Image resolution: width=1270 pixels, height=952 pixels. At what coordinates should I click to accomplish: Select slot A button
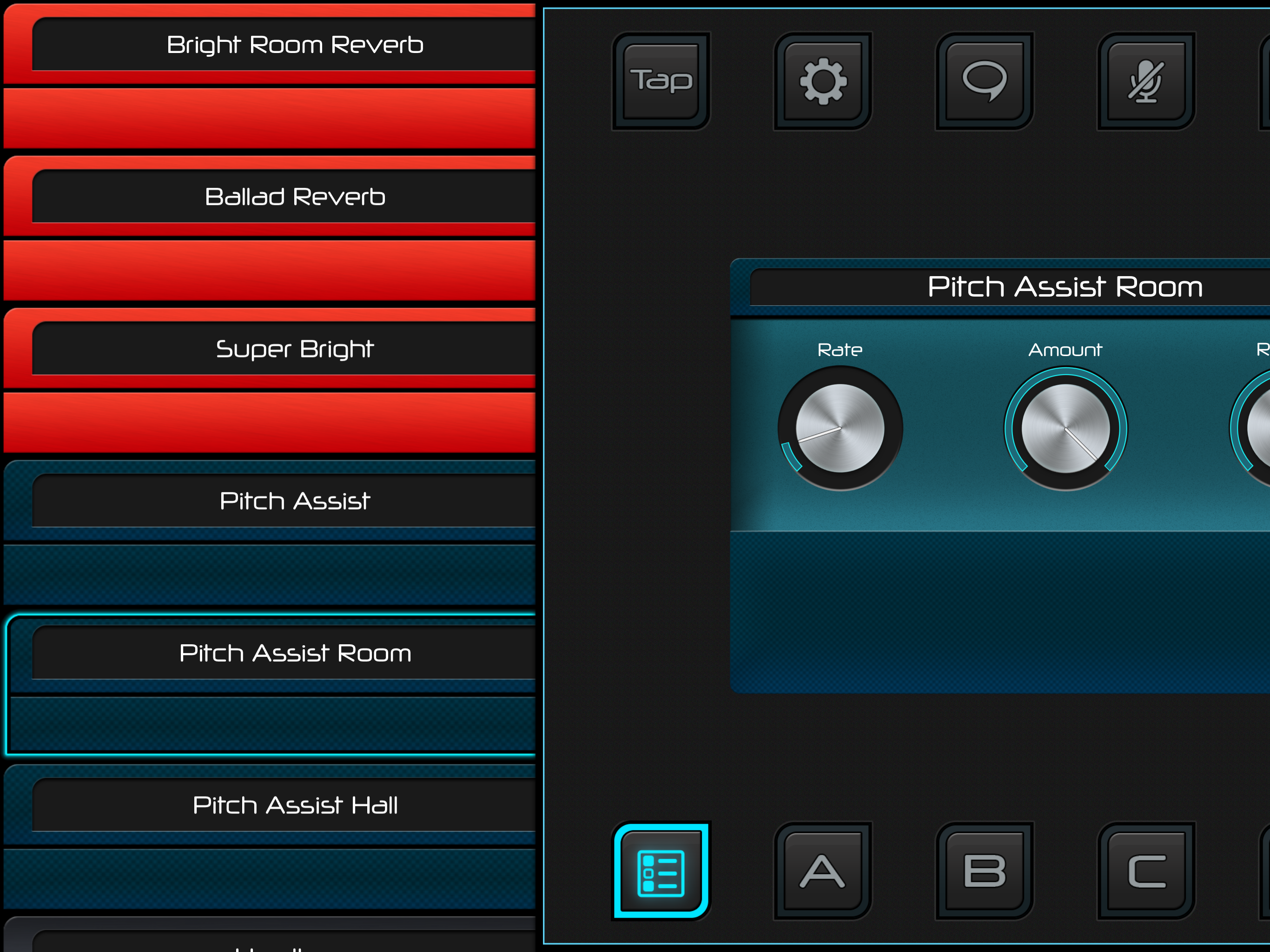coord(823,871)
